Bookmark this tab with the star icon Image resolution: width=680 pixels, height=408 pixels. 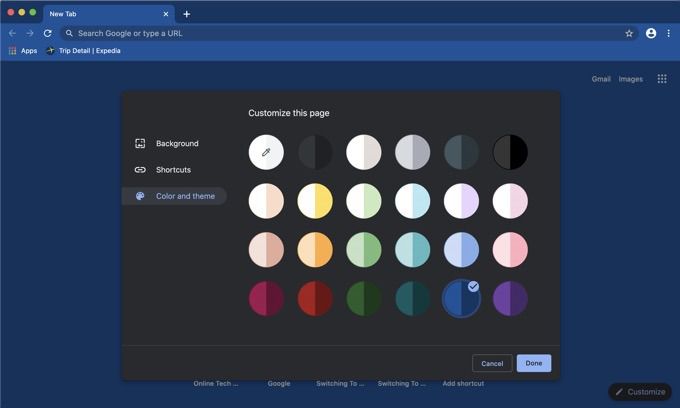pos(629,33)
